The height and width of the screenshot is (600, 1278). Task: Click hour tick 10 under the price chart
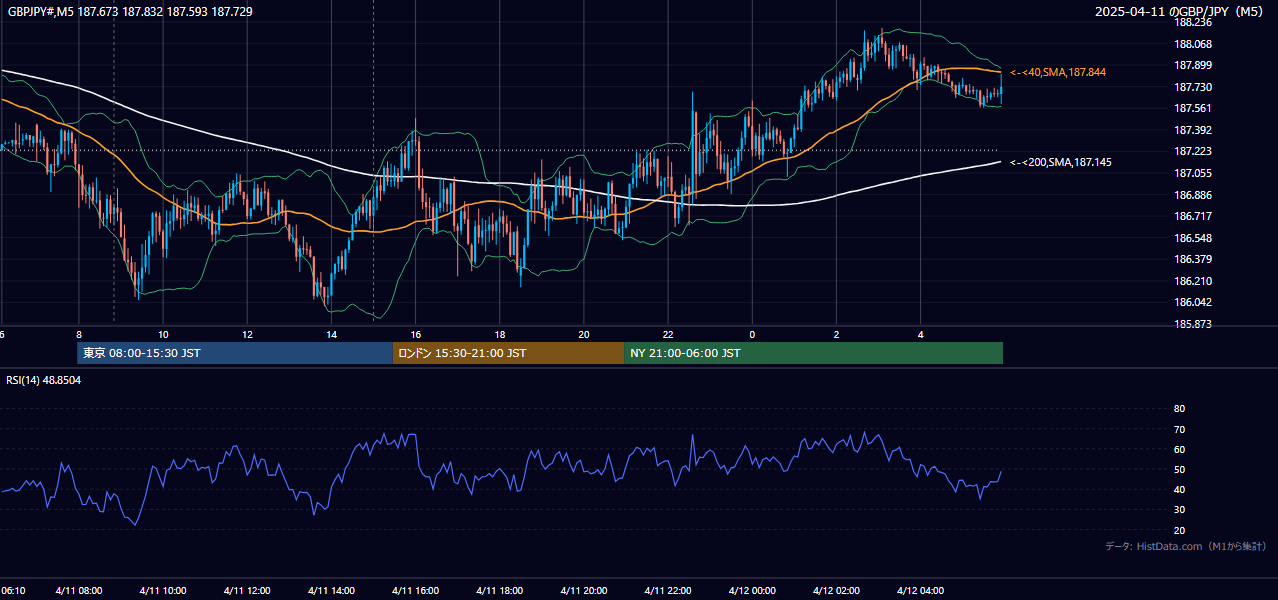(162, 335)
